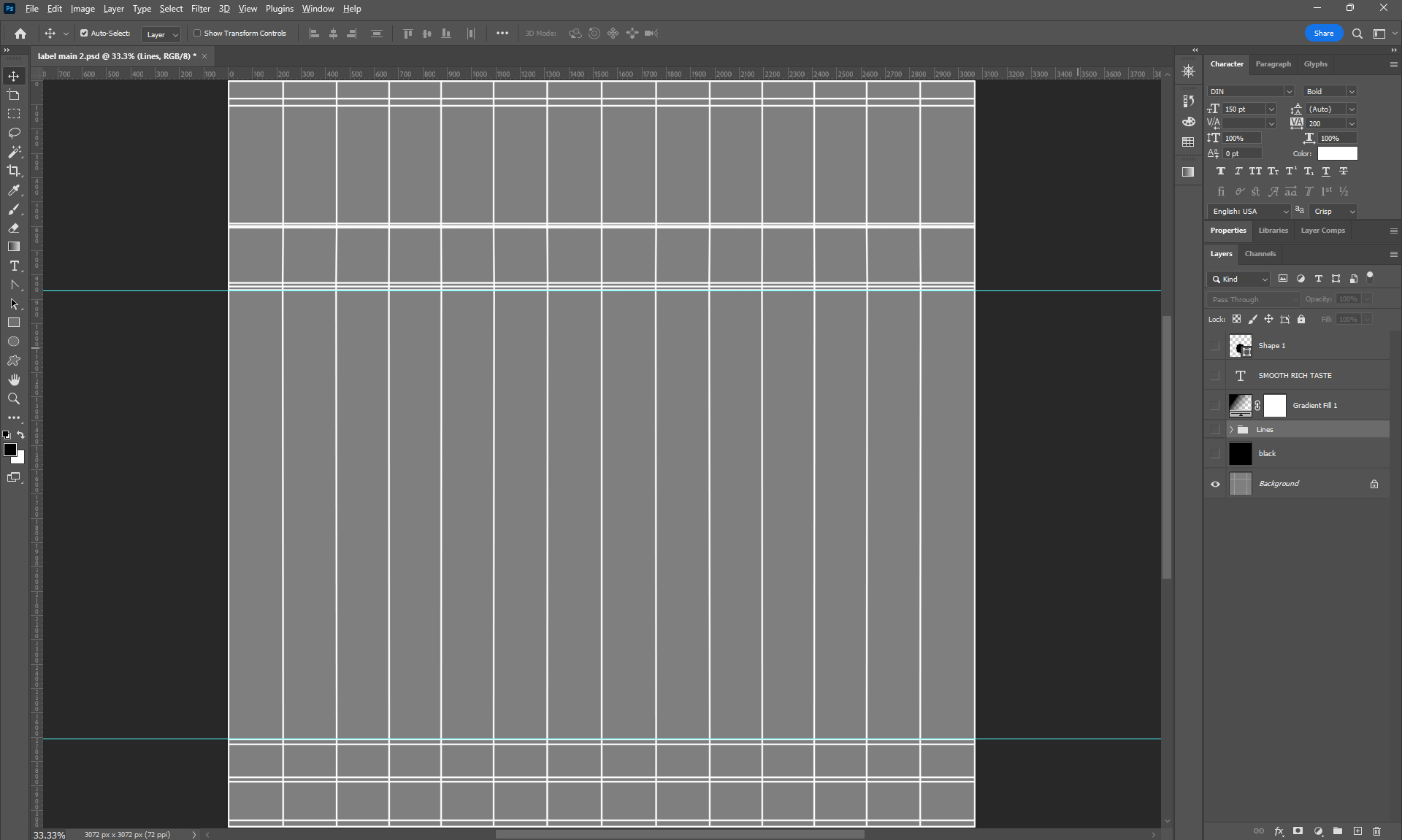Screen dimensions: 1402x840
Task: Uncheck the Auto-Select checkbox
Action: 84,34
